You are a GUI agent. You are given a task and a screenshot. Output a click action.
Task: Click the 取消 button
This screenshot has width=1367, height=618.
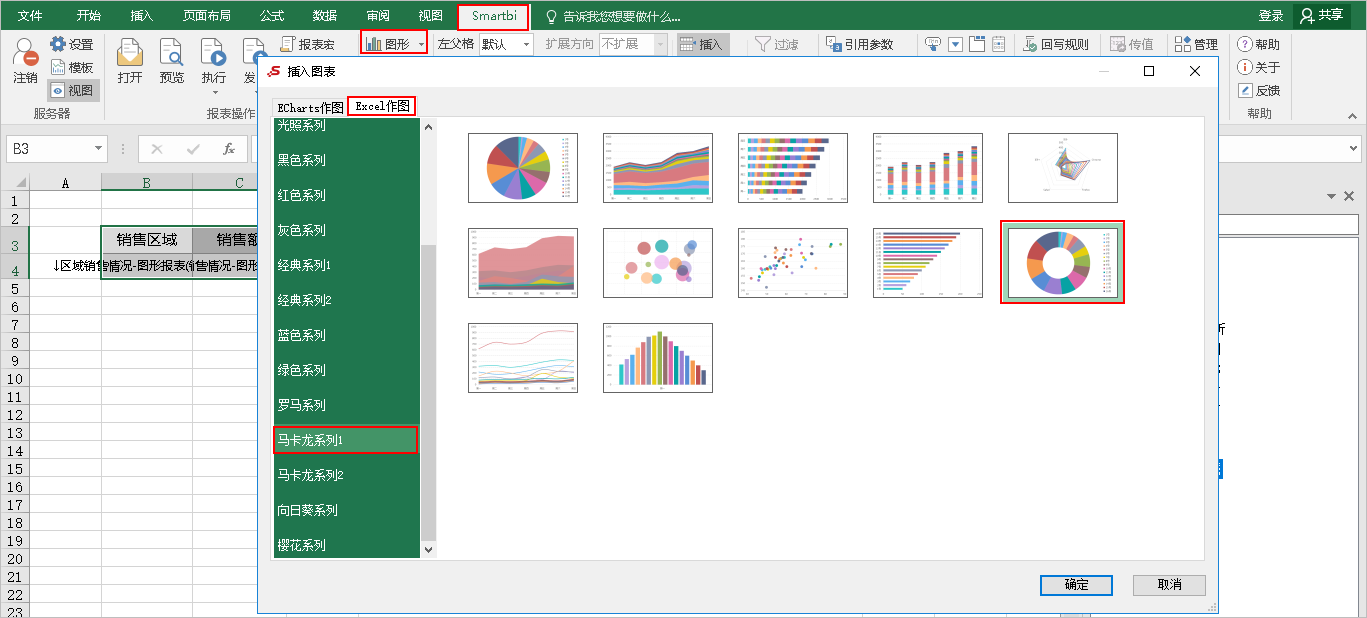[1169, 585]
